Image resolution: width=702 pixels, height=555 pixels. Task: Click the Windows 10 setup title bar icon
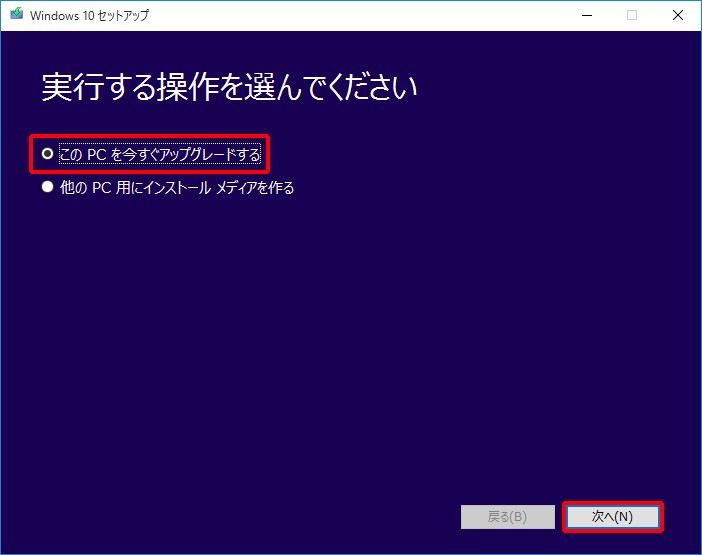tap(17, 14)
